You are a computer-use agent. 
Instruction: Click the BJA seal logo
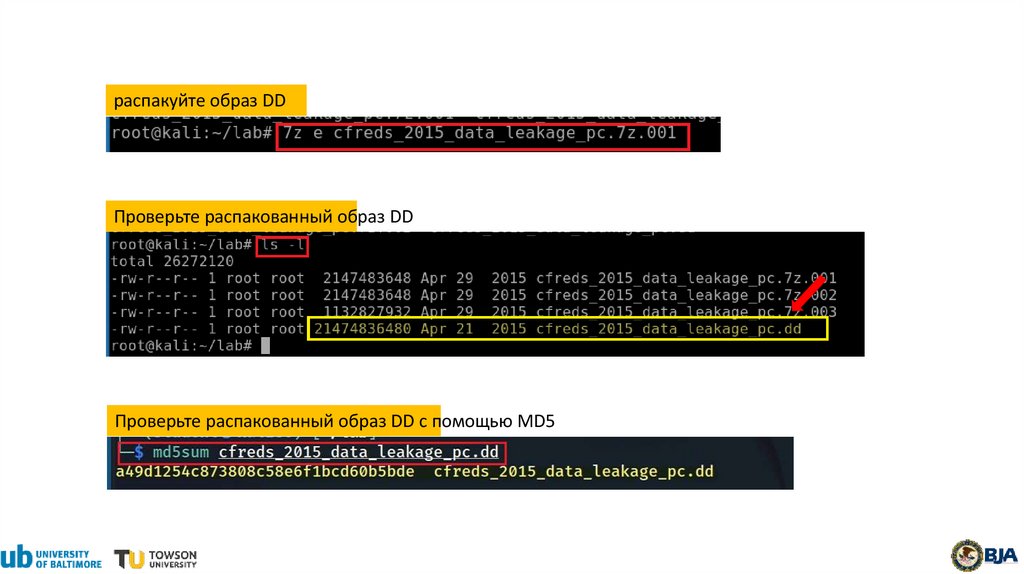tap(984, 555)
